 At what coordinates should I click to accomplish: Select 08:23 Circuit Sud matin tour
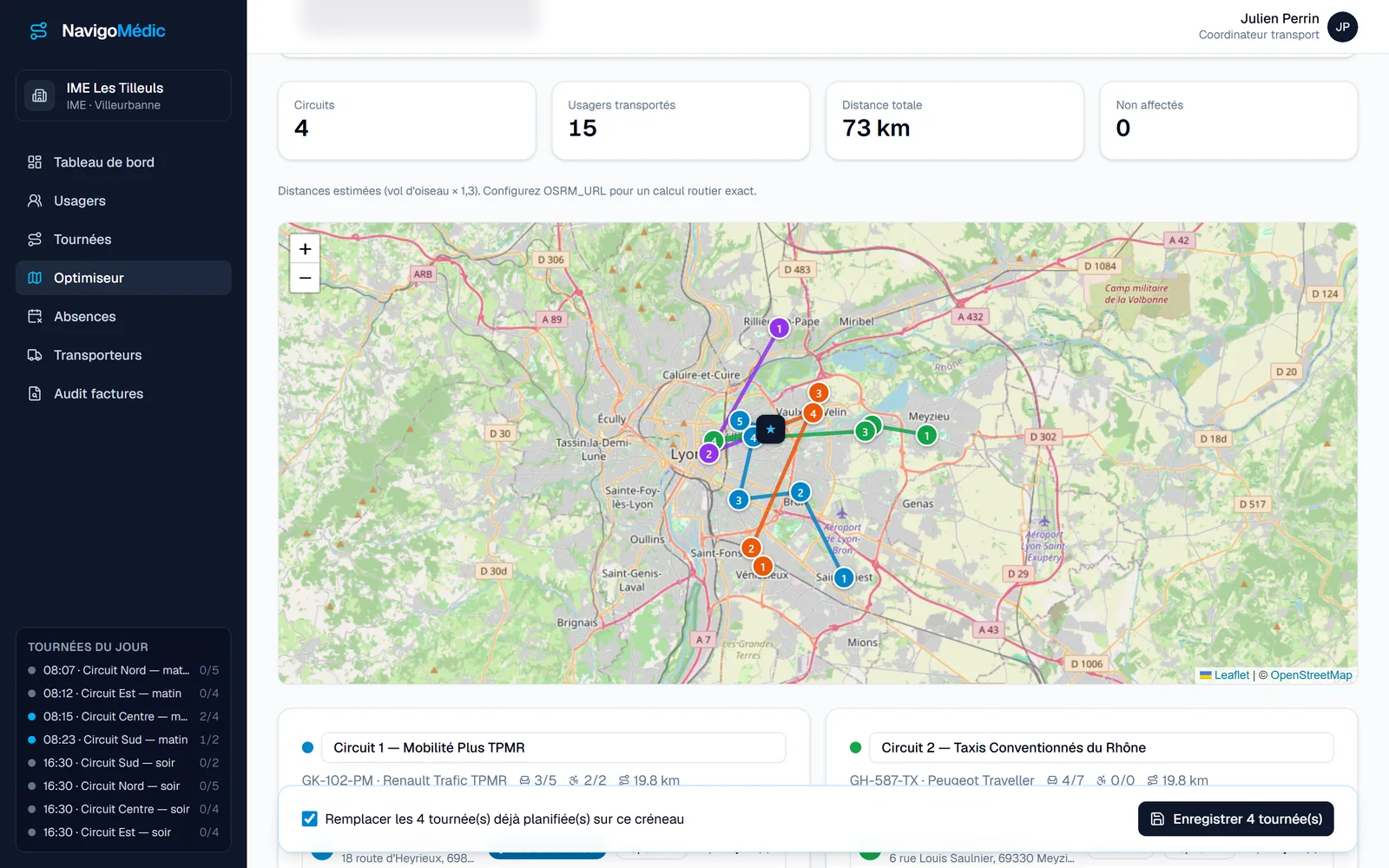[123, 740]
